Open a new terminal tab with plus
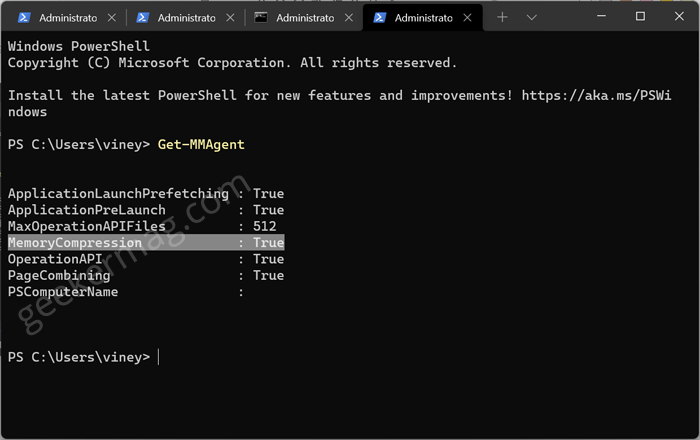 [x=502, y=17]
